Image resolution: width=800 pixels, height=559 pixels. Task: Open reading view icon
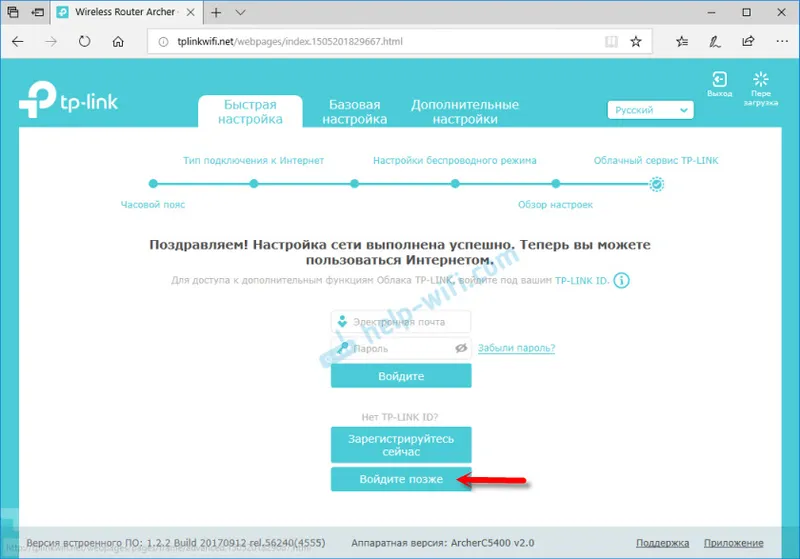point(611,42)
